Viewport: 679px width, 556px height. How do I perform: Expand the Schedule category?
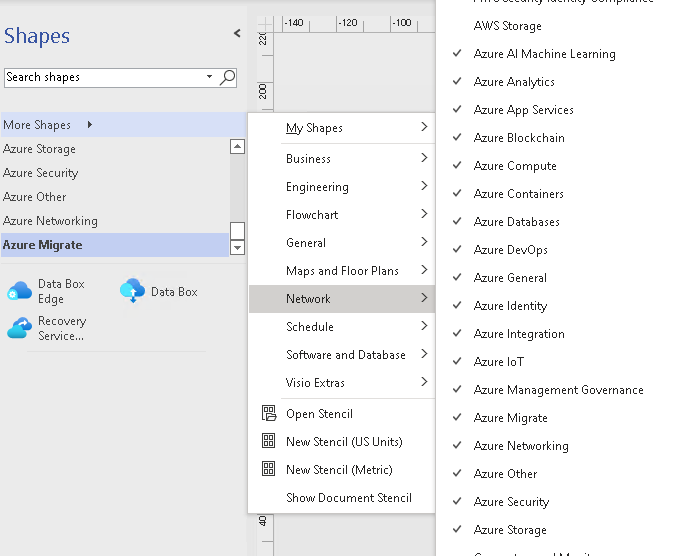342,326
